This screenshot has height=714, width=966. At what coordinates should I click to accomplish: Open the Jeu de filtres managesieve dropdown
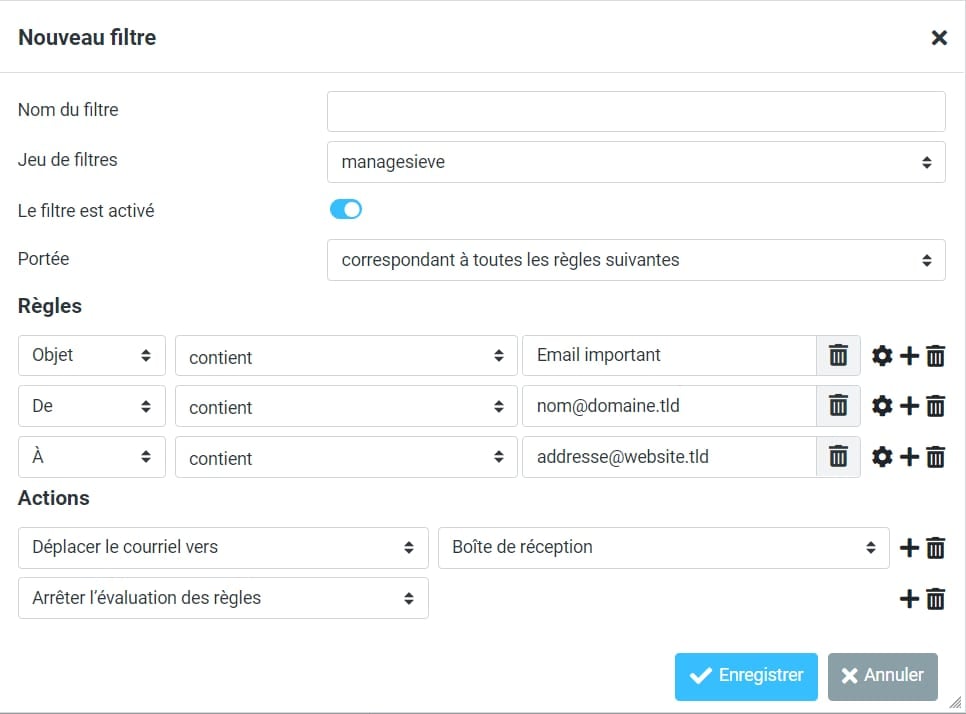[x=636, y=162]
